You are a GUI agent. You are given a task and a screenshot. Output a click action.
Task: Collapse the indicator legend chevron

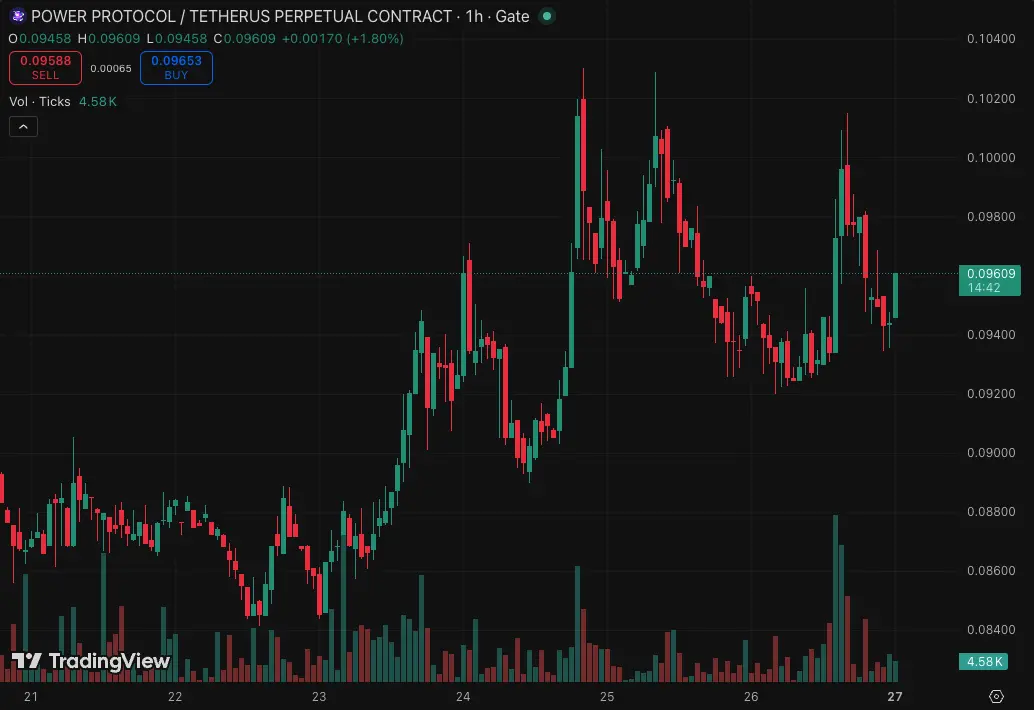tap(23, 127)
